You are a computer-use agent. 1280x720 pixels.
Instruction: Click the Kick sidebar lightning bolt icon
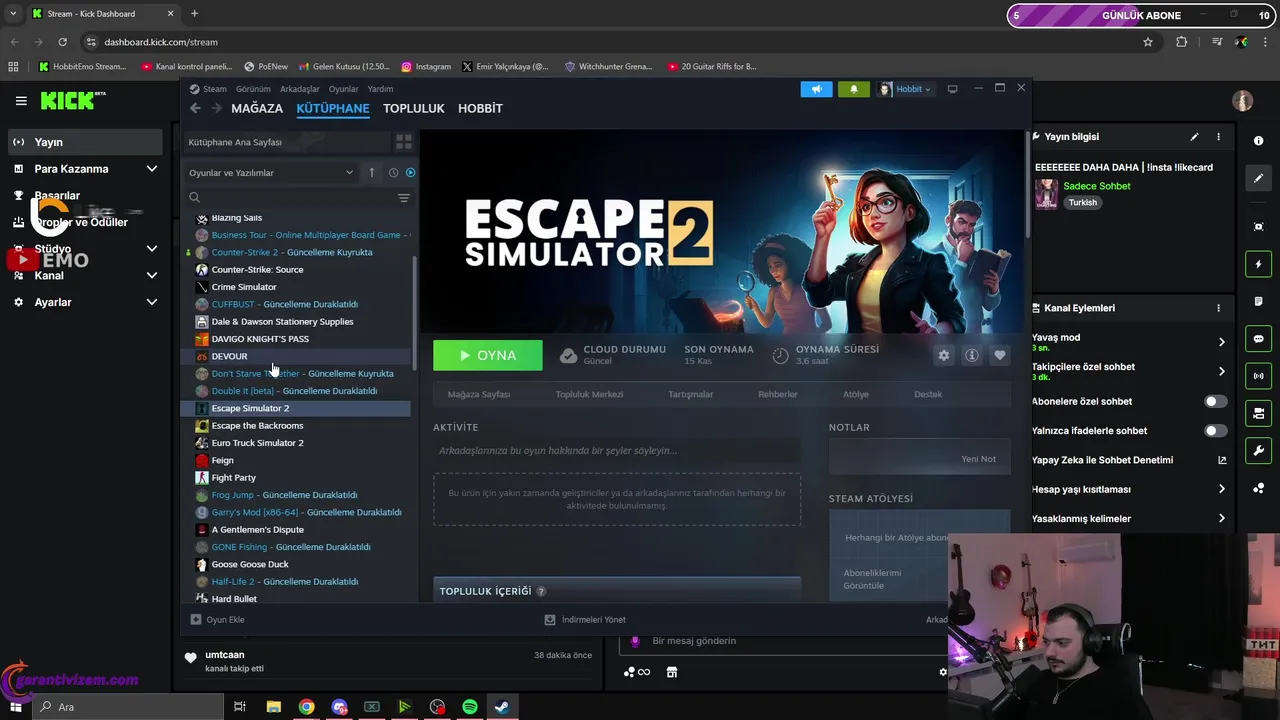tap(1259, 264)
